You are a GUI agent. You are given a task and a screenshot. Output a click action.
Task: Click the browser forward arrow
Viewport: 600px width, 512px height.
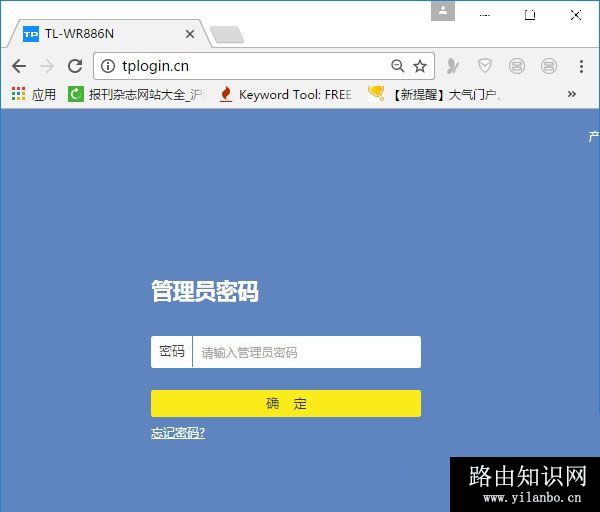(x=47, y=66)
